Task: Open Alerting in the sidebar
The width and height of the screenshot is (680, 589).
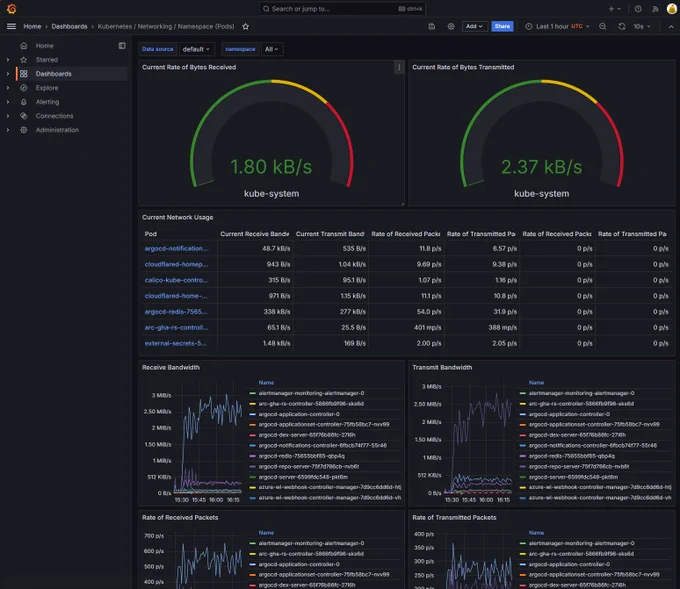Action: click(47, 102)
